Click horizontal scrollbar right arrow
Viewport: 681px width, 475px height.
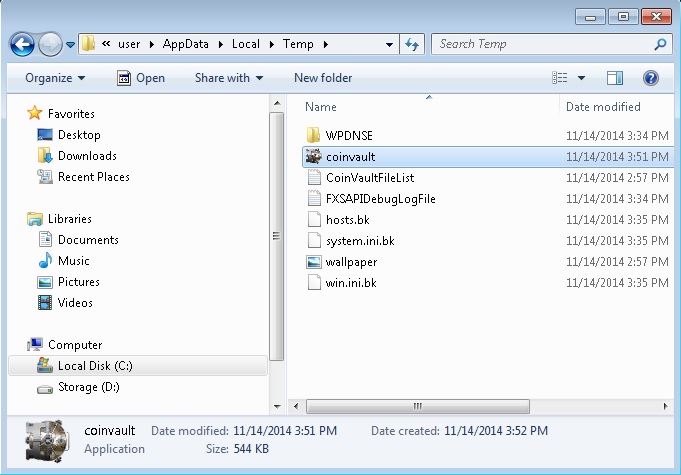665,407
